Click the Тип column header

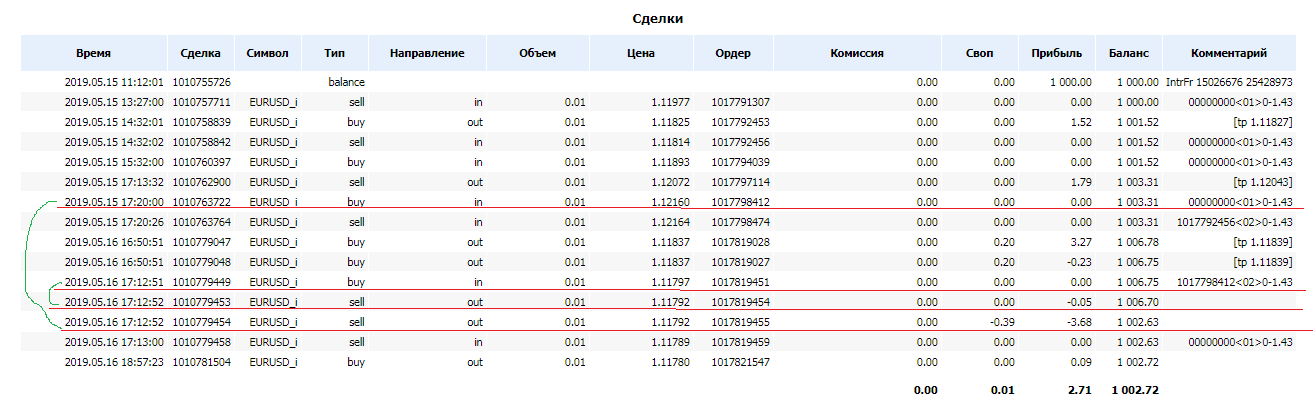point(335,53)
